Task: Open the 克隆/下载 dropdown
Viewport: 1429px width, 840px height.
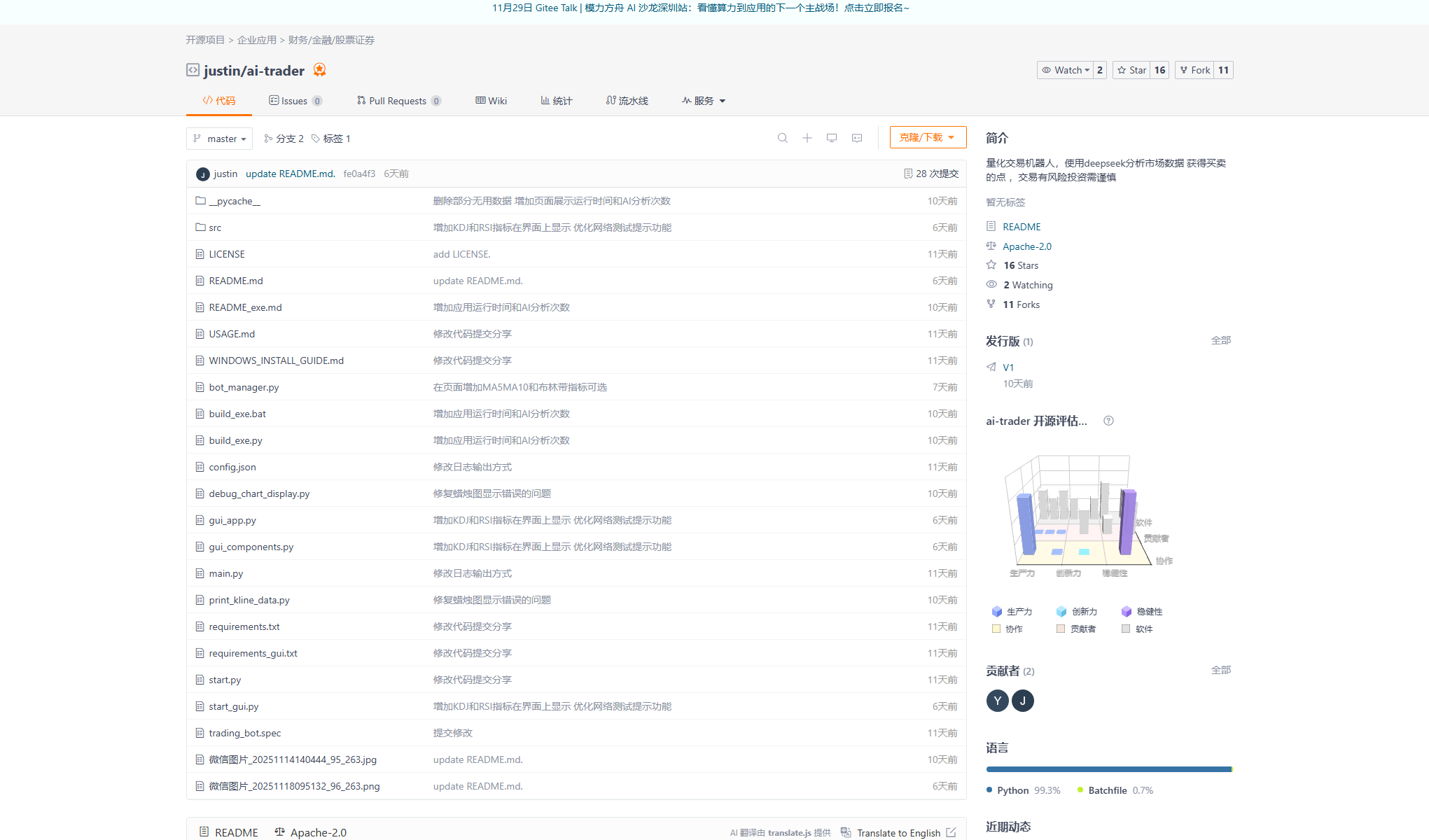Action: tap(928, 136)
